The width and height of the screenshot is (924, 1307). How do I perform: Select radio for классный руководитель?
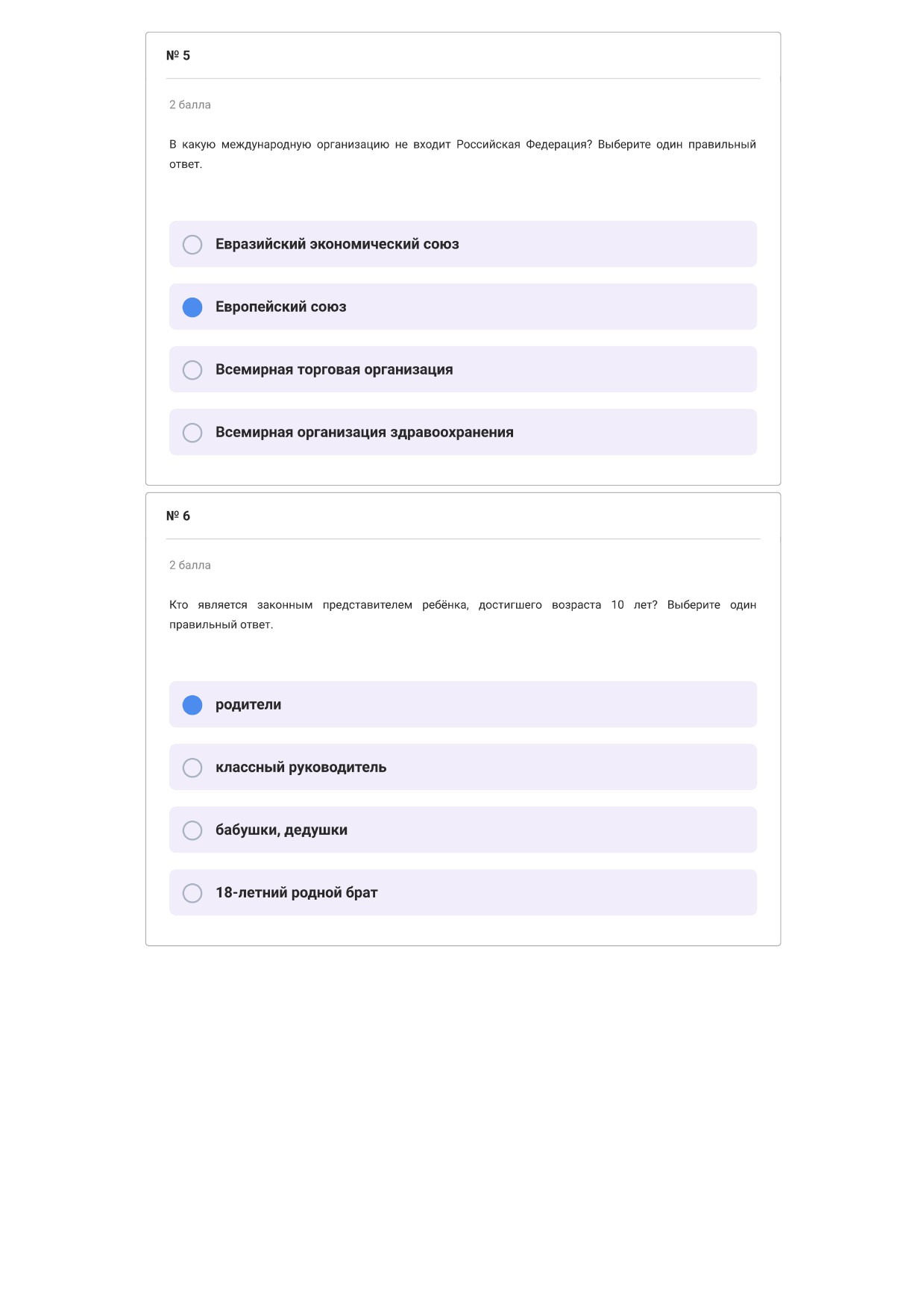(192, 768)
